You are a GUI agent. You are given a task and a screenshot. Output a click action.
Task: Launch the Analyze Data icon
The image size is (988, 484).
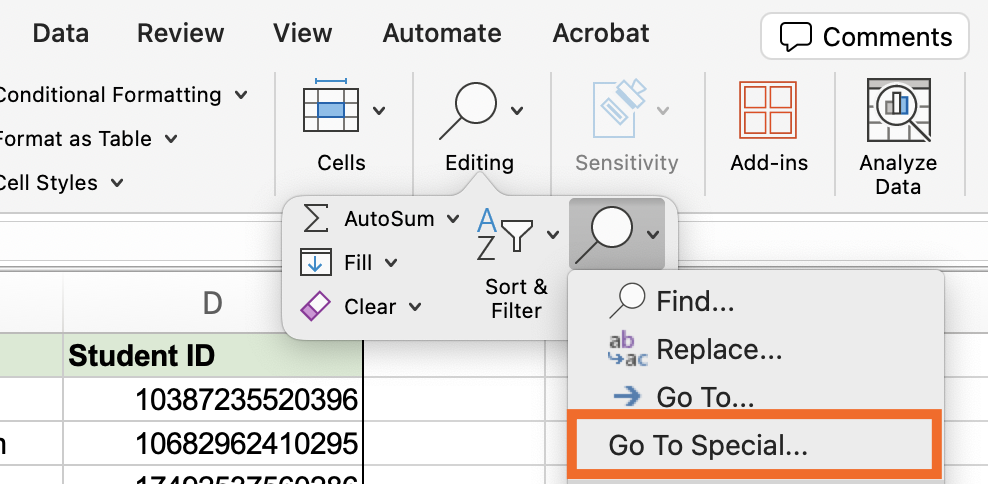tap(899, 110)
